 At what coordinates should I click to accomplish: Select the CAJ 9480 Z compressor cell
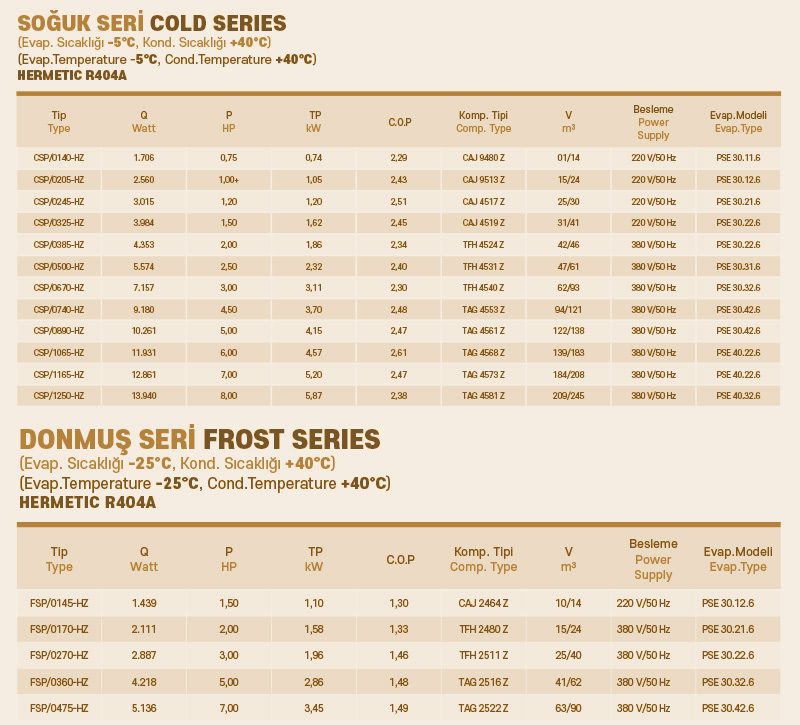point(483,158)
